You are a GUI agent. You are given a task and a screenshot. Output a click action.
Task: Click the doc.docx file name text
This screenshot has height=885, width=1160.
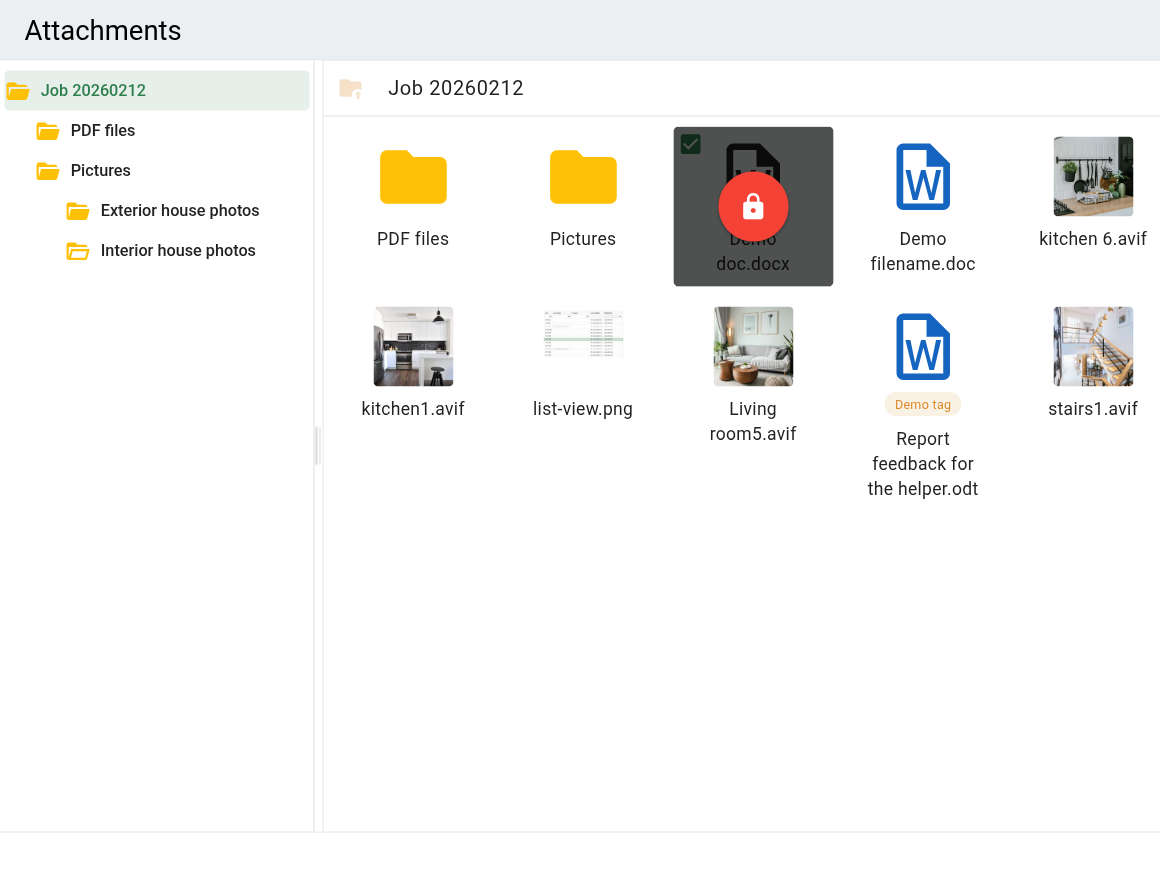(x=753, y=263)
